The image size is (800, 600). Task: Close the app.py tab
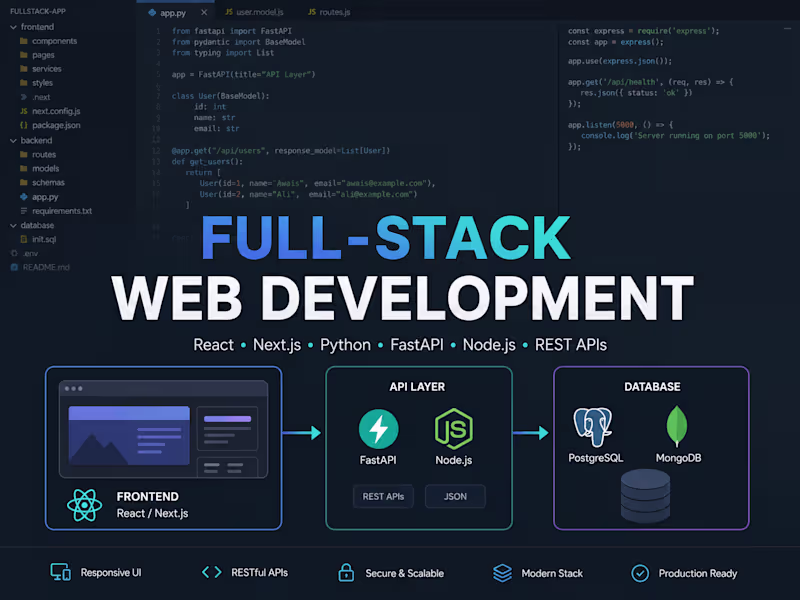click(x=204, y=12)
